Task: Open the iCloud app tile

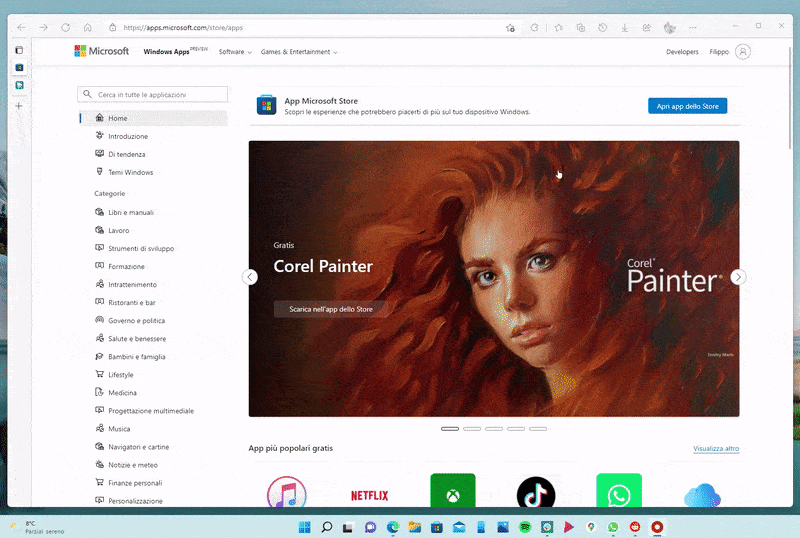Action: [702, 495]
